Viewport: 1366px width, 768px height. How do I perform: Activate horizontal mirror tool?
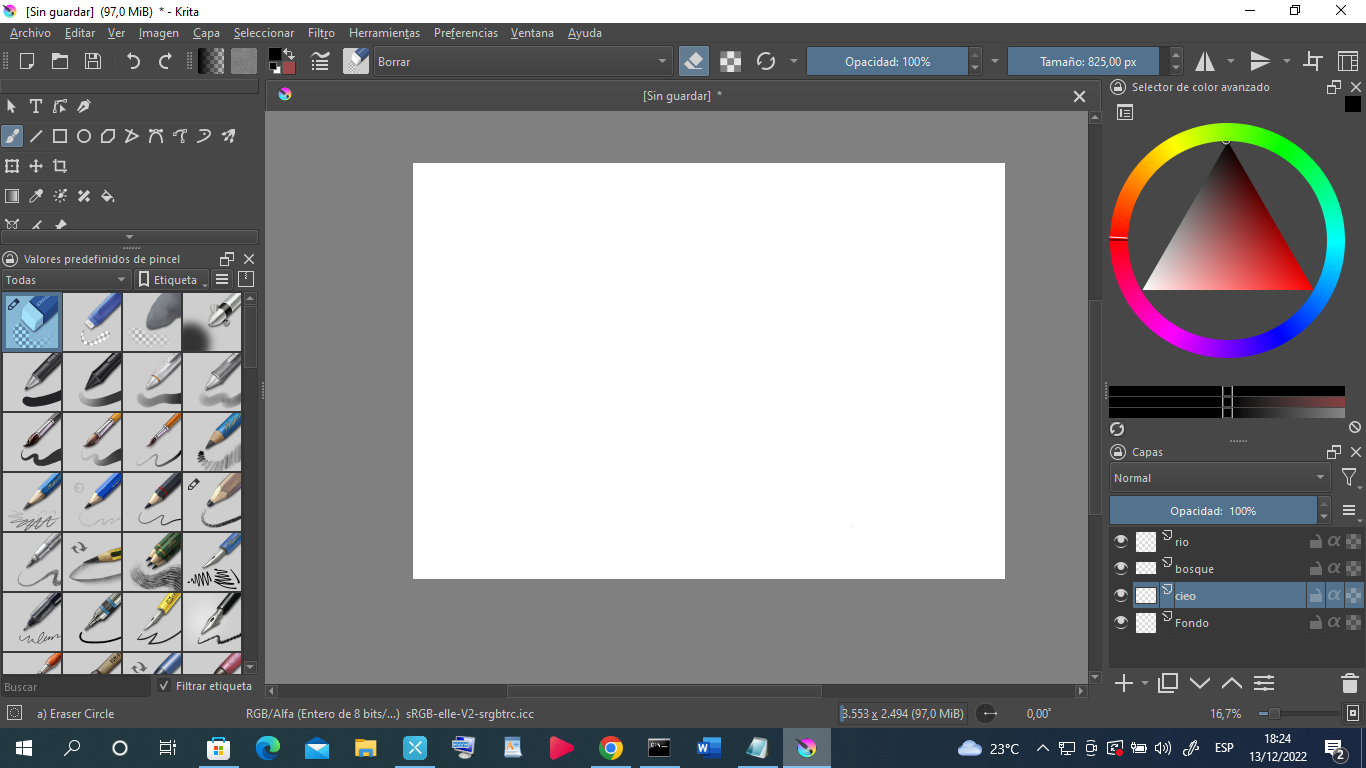click(x=1205, y=61)
